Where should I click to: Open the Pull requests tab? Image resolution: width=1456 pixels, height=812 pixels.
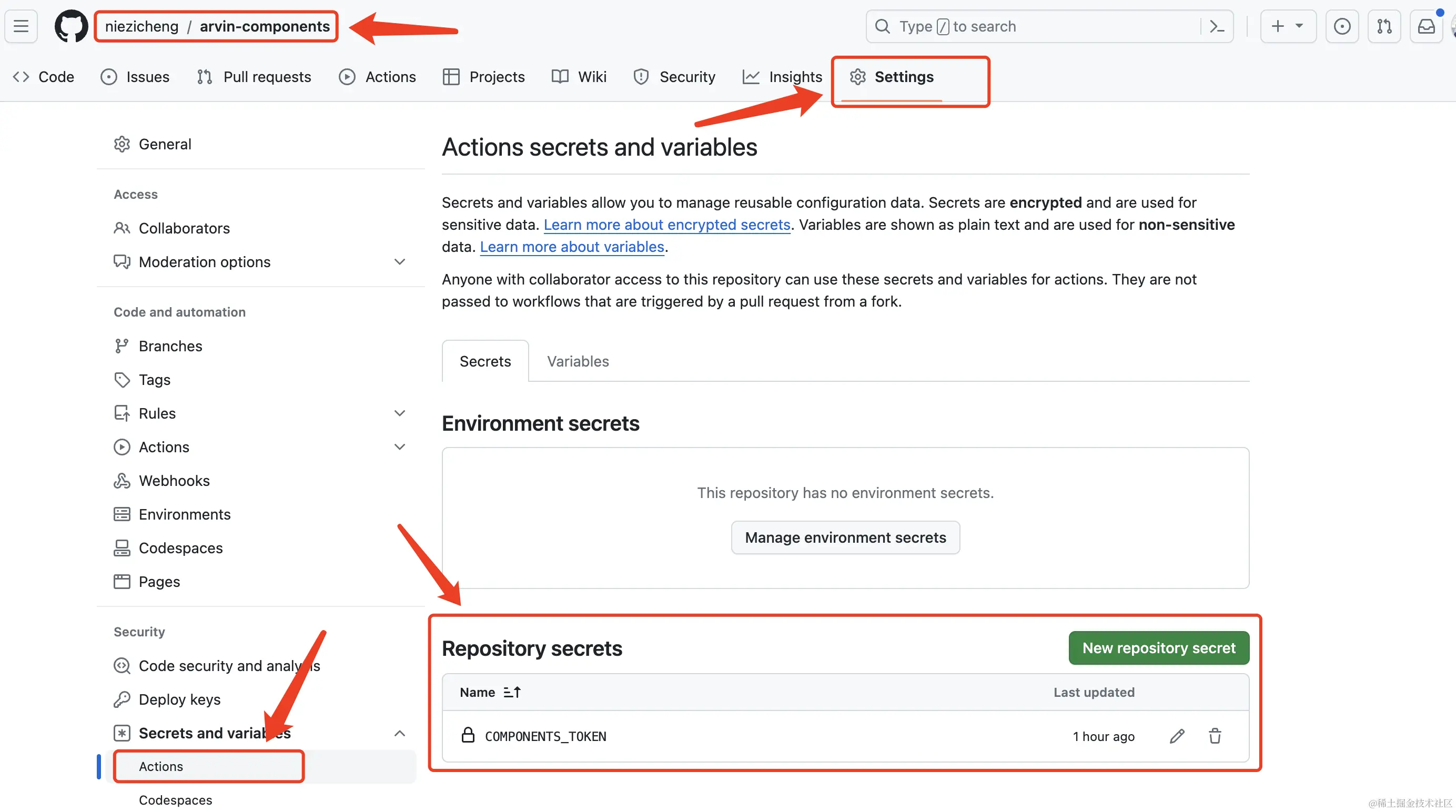[x=254, y=76]
